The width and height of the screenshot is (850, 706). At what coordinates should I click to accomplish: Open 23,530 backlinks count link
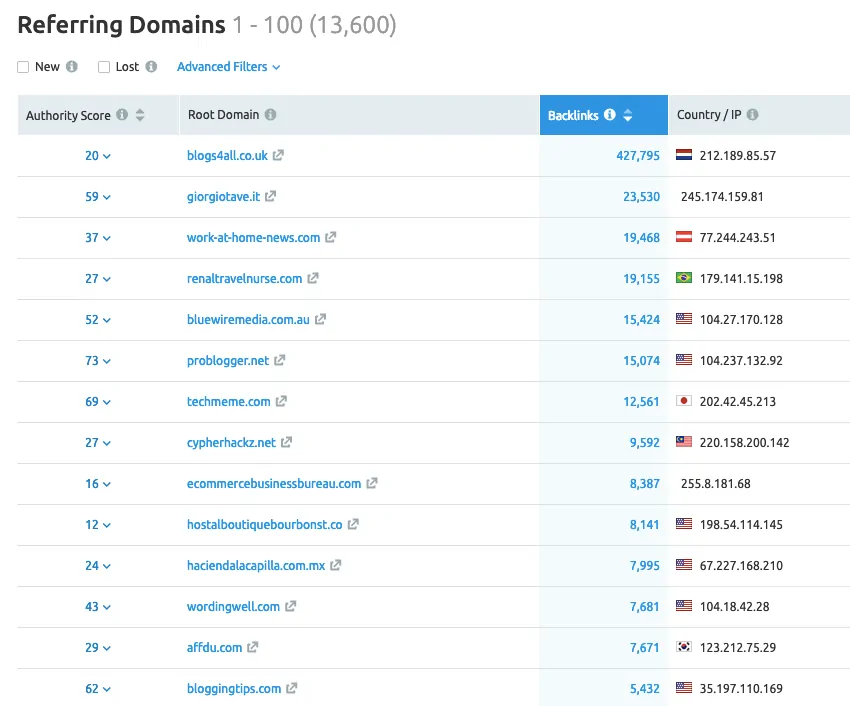[x=641, y=197]
